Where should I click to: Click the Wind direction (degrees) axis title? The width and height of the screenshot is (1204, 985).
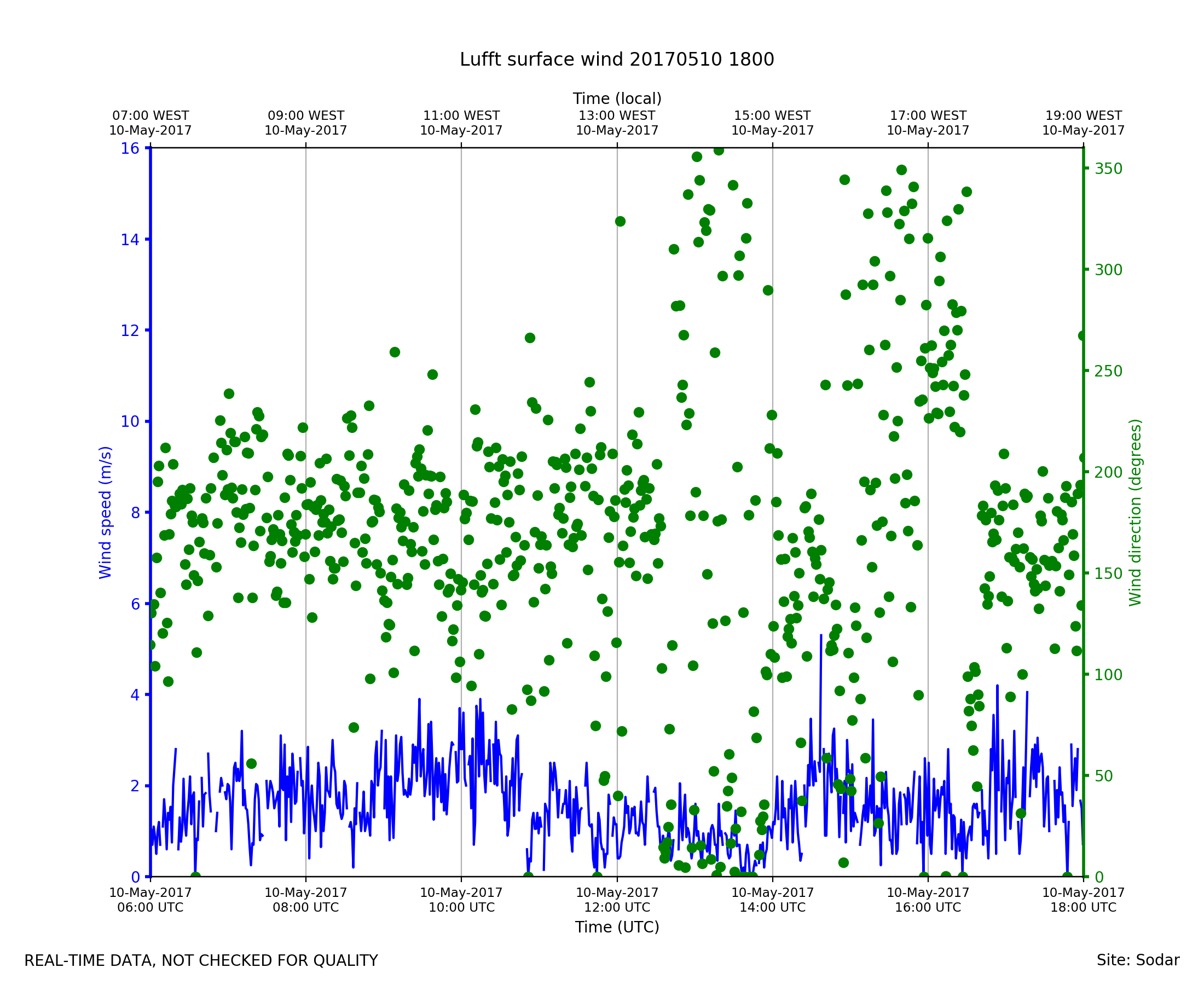pos(1136,512)
